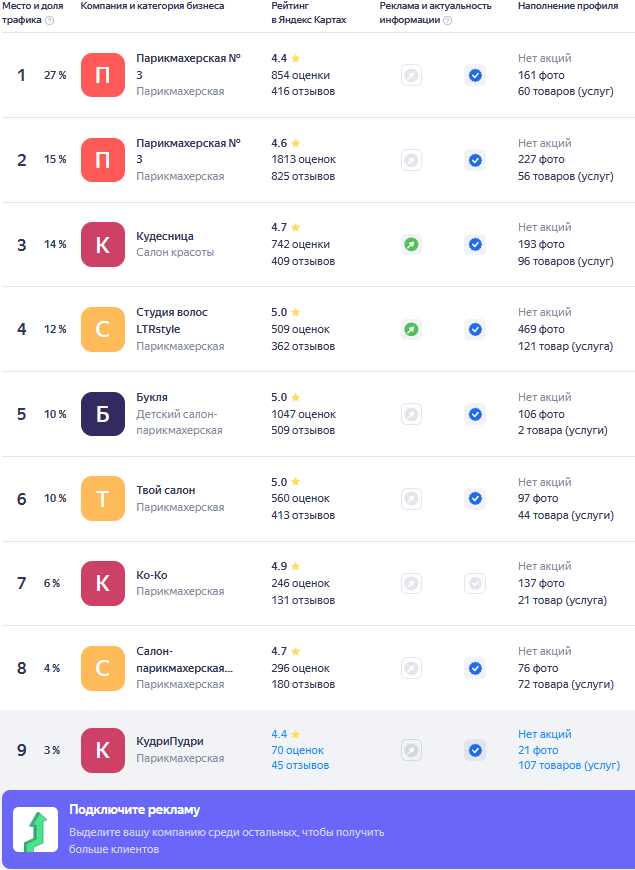The image size is (635, 870).
Task: Click the purple 'Б' logo of Букля
Action: [103, 414]
